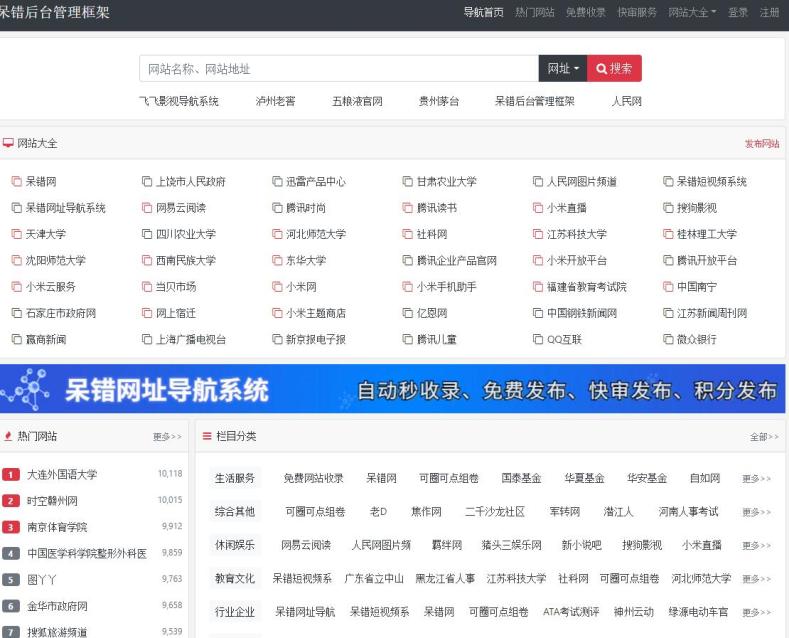Click the rank 1 badge for 大连外国语大学
Image resolution: width=789 pixels, height=638 pixels.
point(11,474)
